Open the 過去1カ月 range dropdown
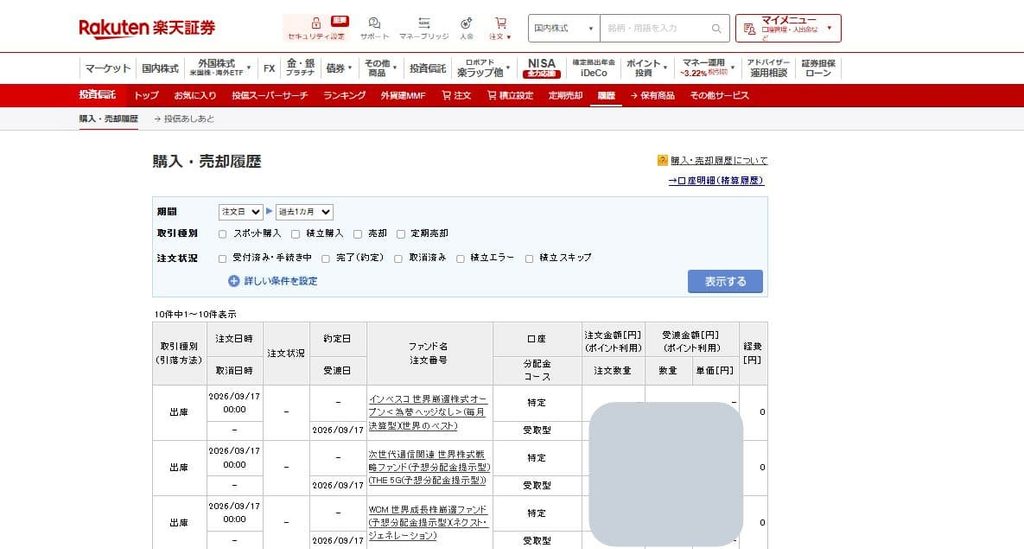 tap(304, 212)
